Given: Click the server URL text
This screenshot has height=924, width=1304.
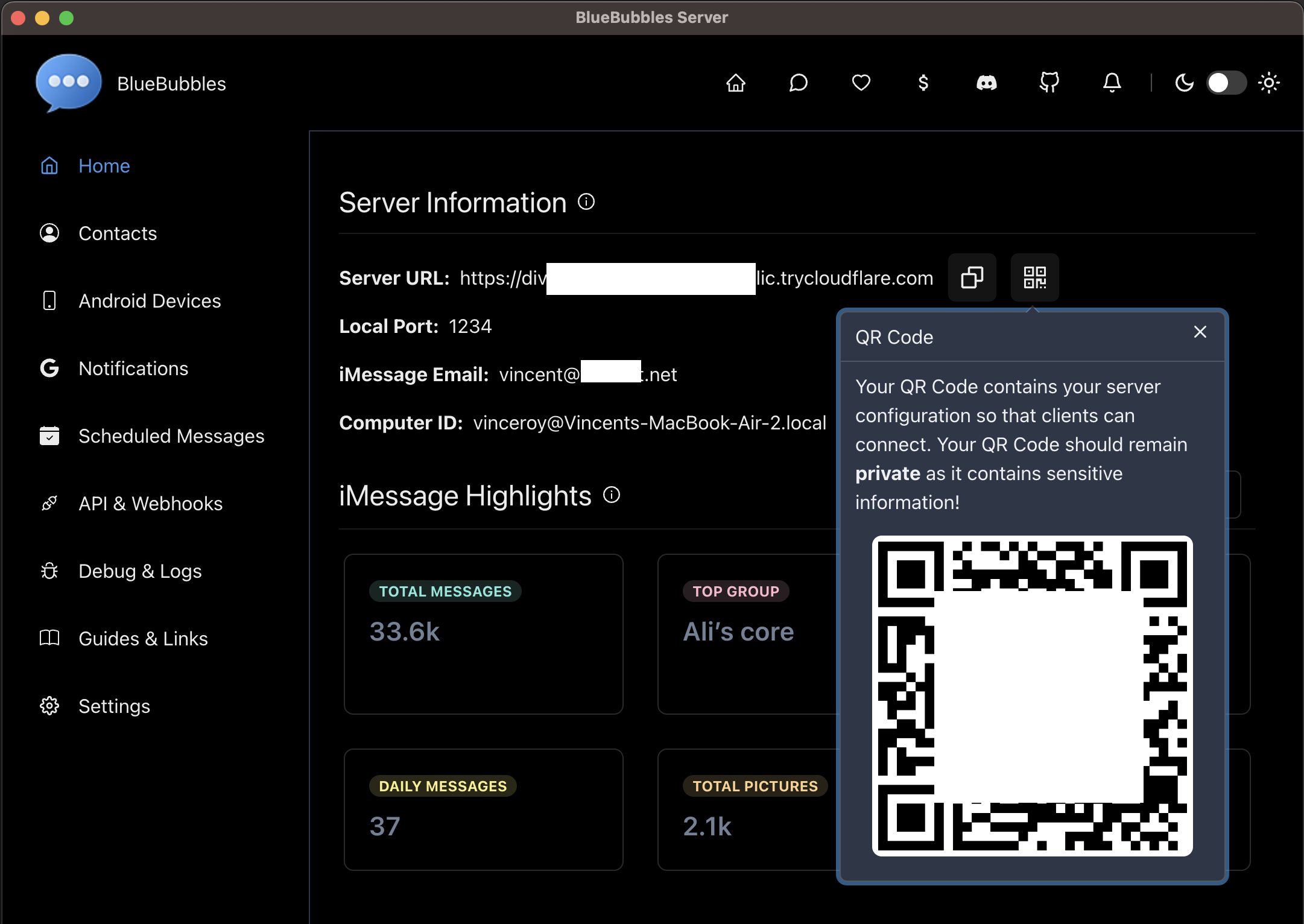Looking at the screenshot, I should (x=696, y=278).
